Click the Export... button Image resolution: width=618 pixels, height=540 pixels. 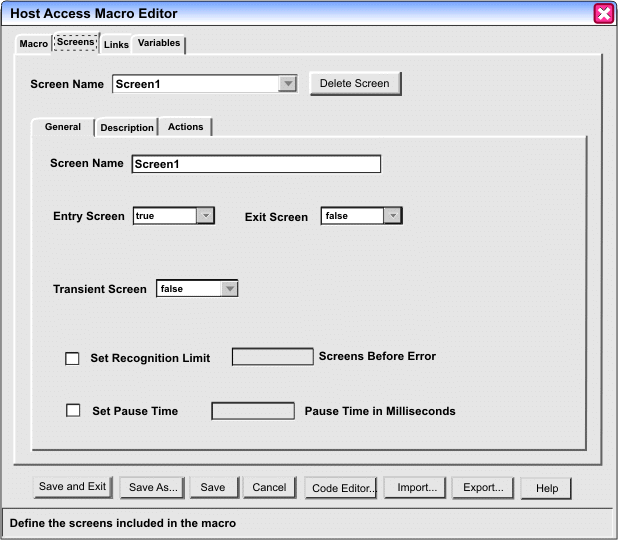483,488
